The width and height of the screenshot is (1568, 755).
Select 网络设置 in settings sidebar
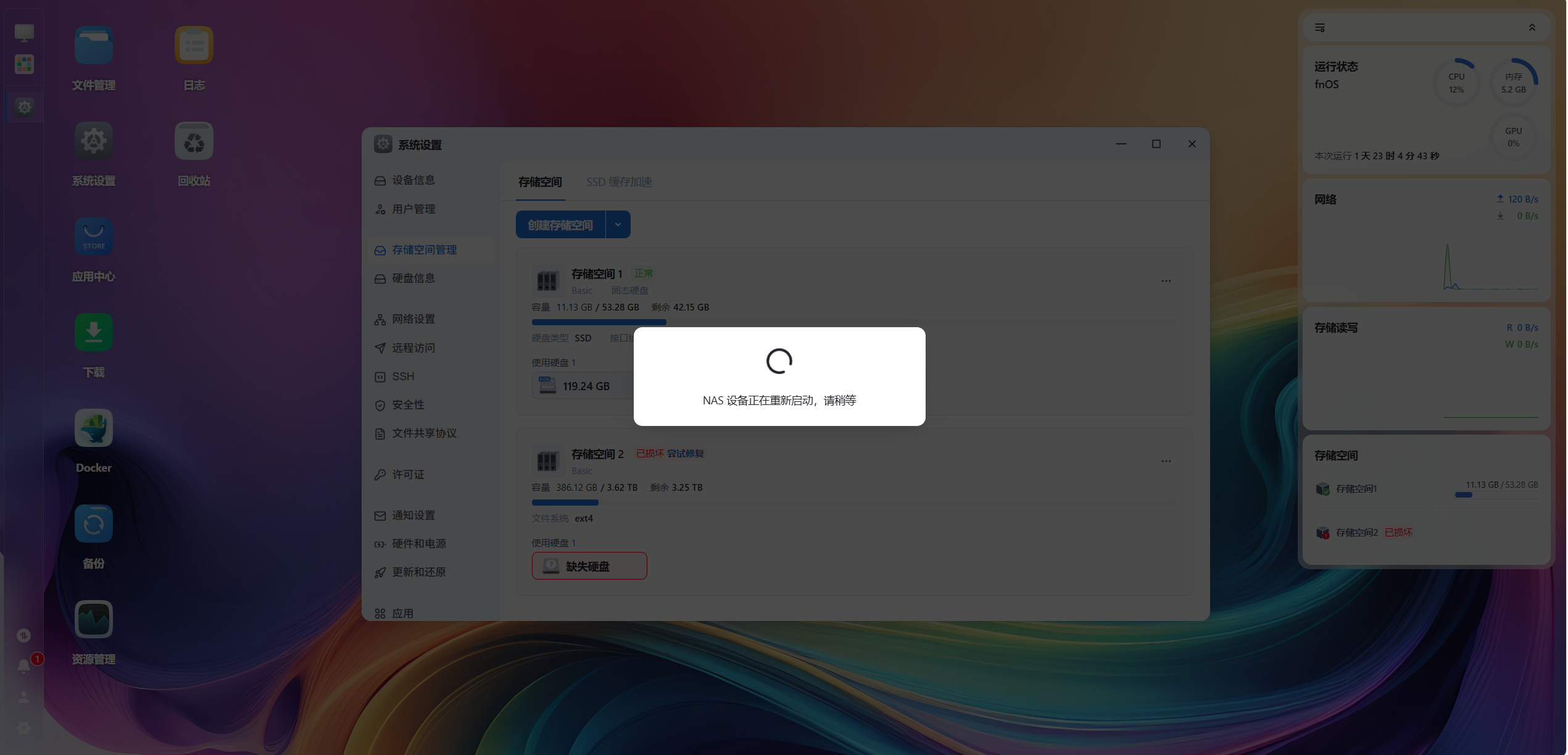pos(413,319)
